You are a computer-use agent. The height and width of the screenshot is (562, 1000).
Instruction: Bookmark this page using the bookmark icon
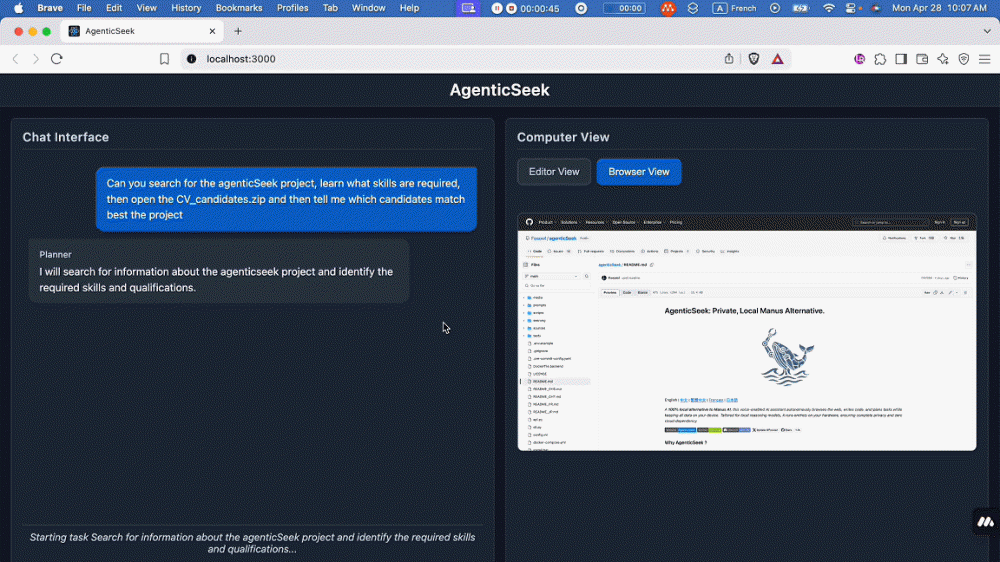(x=164, y=59)
